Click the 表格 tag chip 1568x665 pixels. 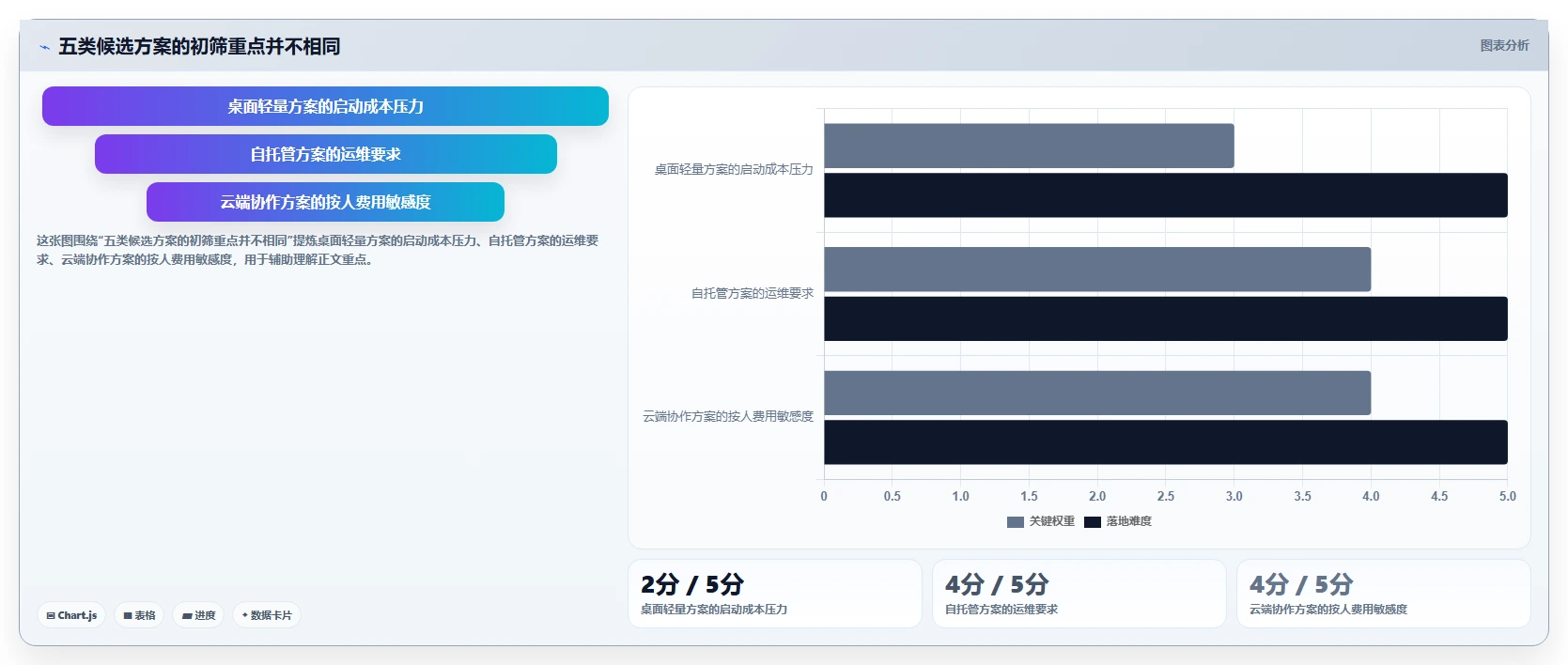[x=139, y=615]
